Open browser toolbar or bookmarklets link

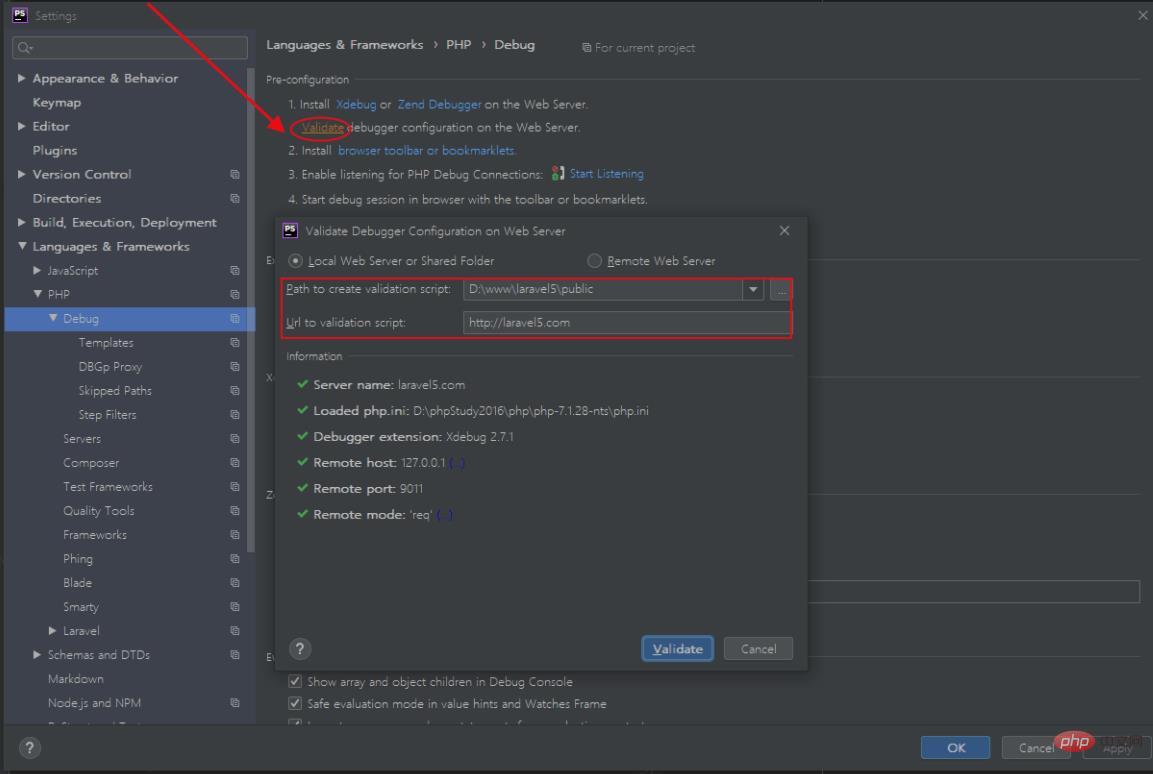(x=426, y=151)
